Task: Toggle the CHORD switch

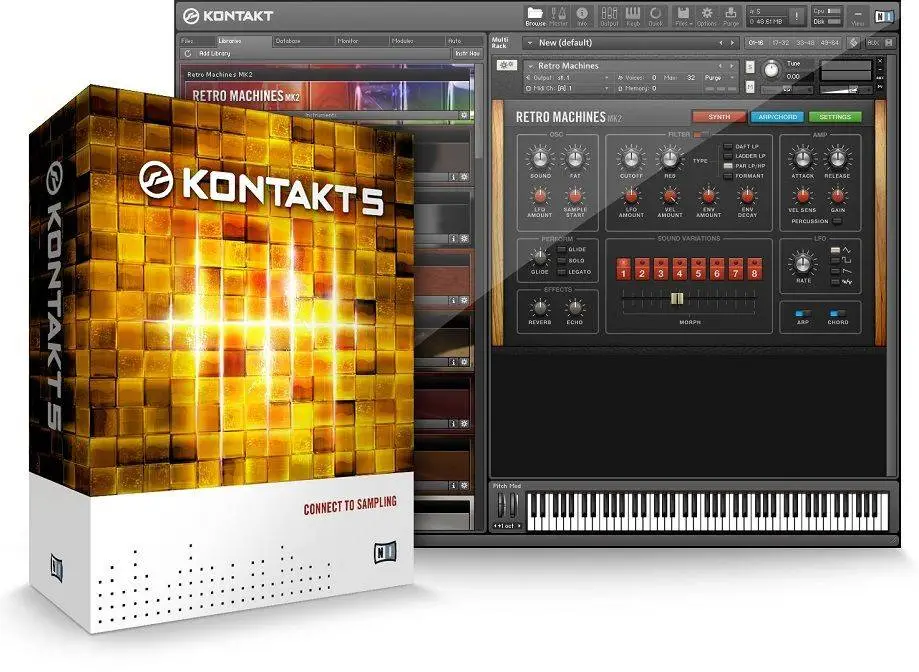Action: [838, 313]
